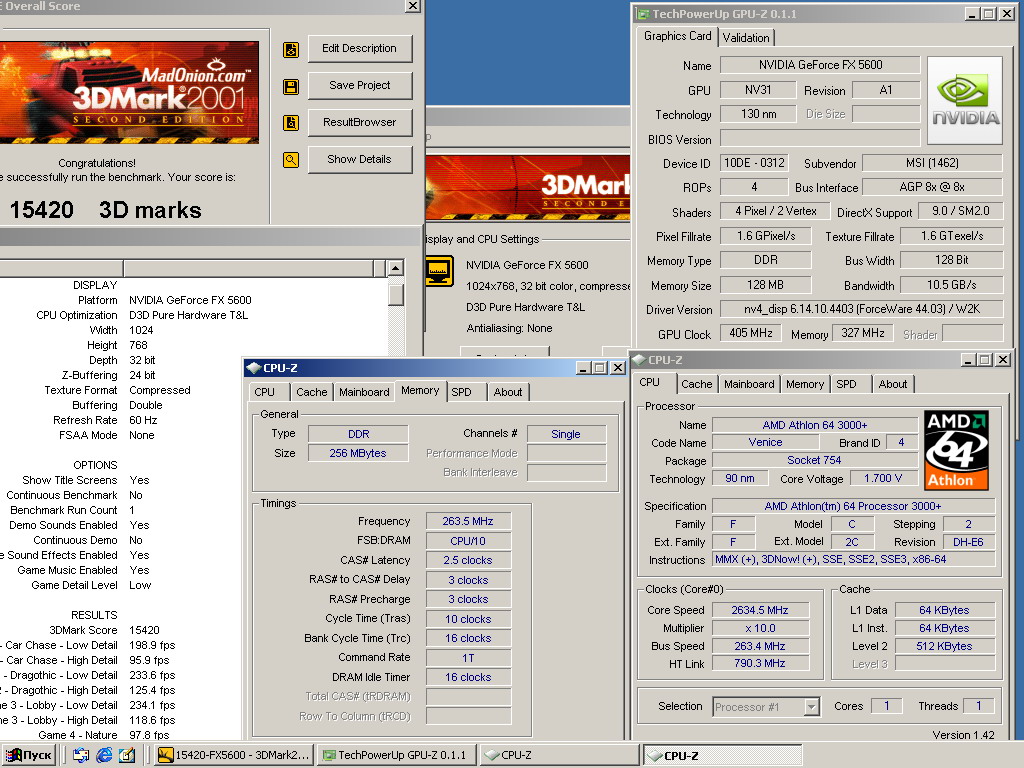Click processor name AMD Athlon 64 3000+
Viewport: 1024px width, 768px height.
814,425
